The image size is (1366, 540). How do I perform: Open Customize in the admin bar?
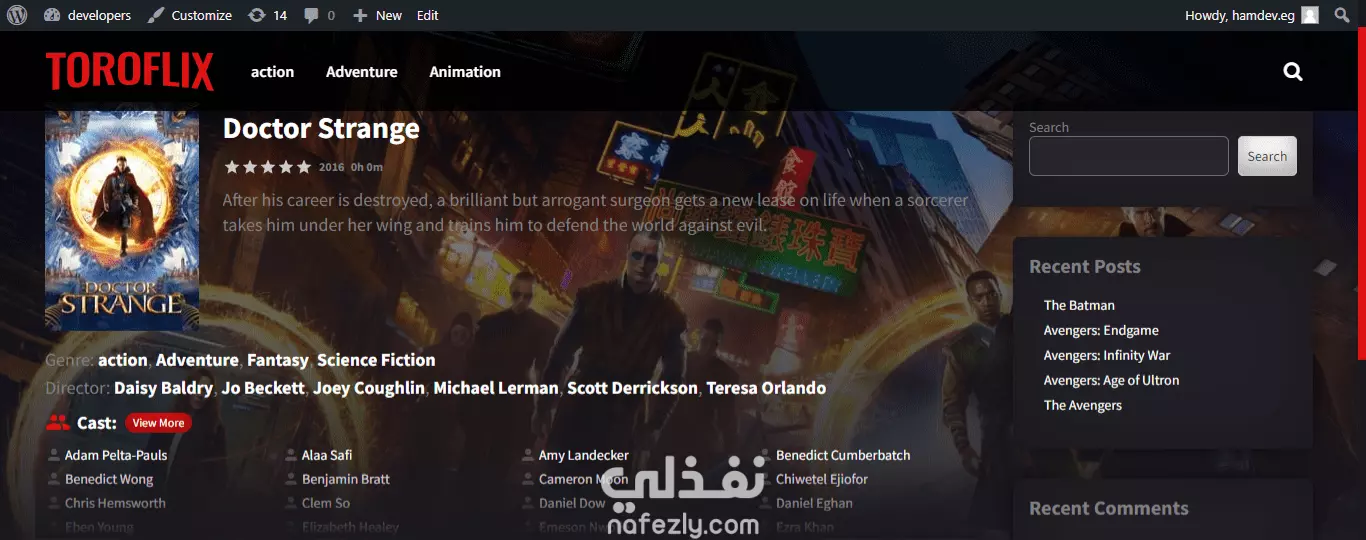click(190, 15)
